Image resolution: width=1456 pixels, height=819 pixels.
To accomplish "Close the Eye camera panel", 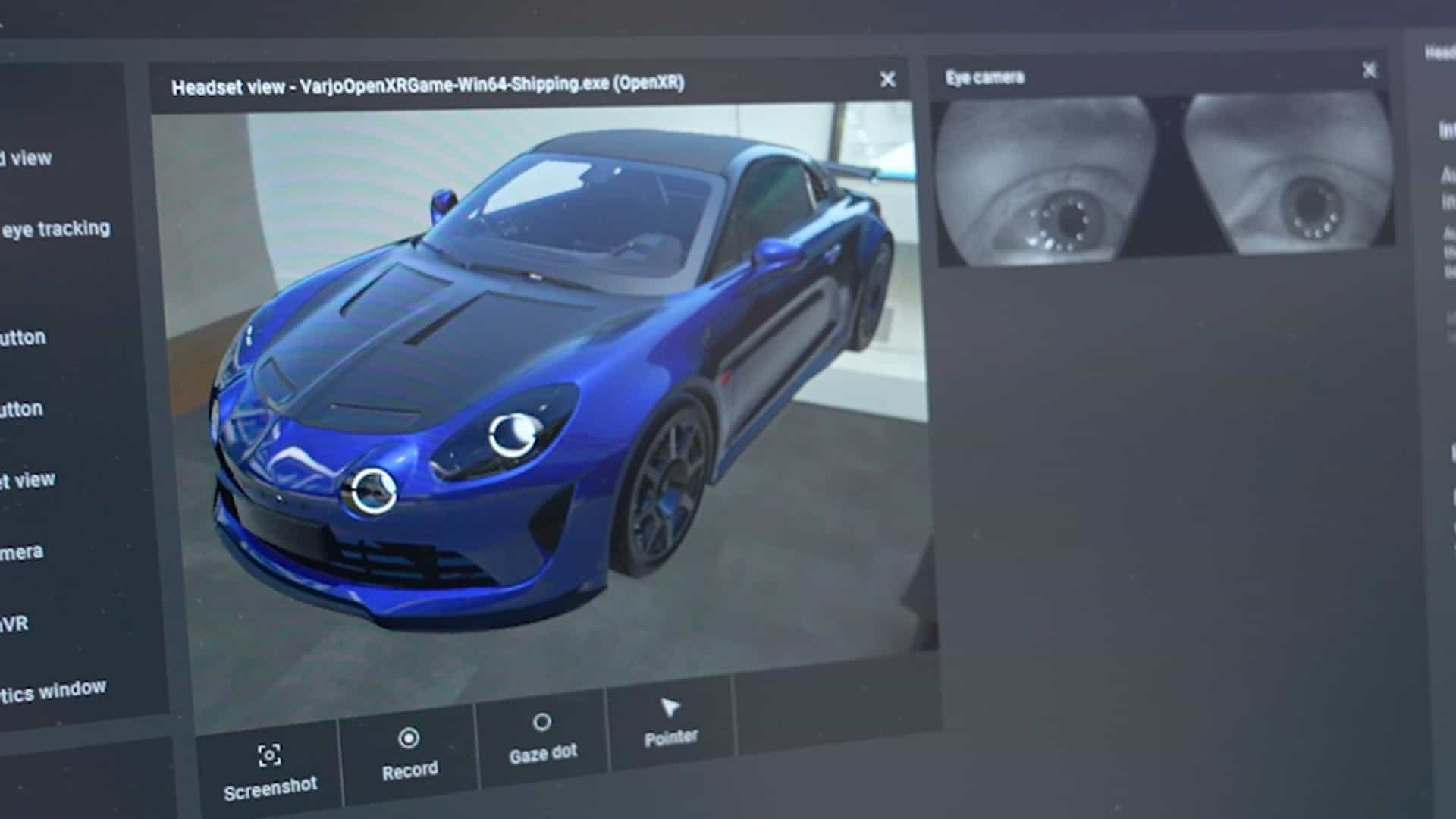I will click(1369, 70).
